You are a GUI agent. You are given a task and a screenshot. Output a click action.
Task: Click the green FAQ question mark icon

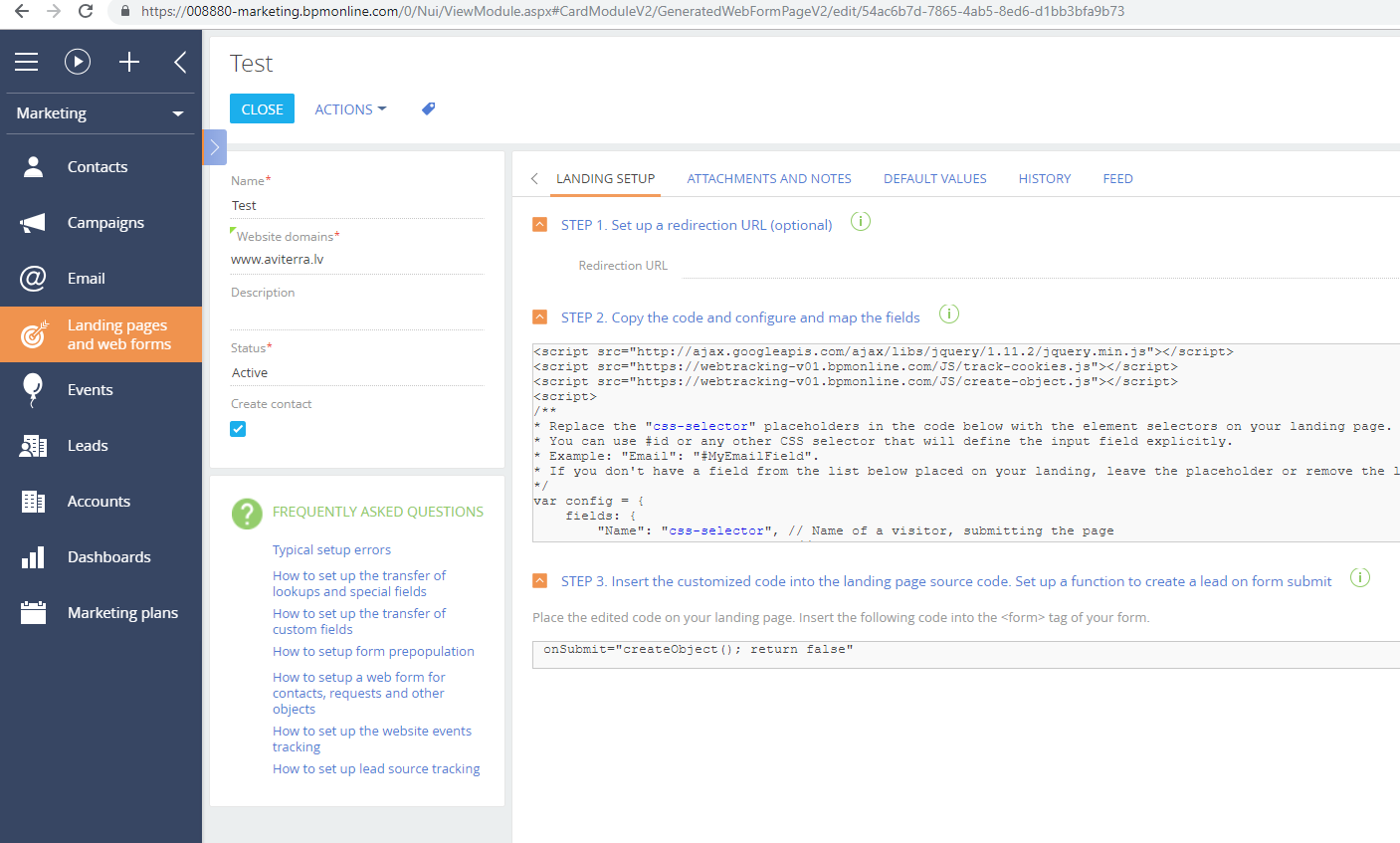click(x=247, y=514)
